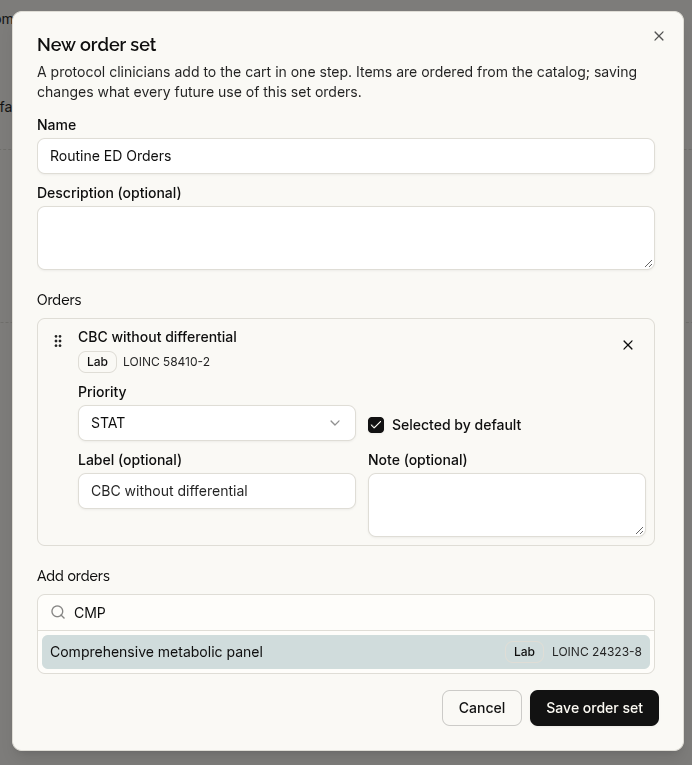Save the order set
This screenshot has width=692, height=765.
[594, 708]
